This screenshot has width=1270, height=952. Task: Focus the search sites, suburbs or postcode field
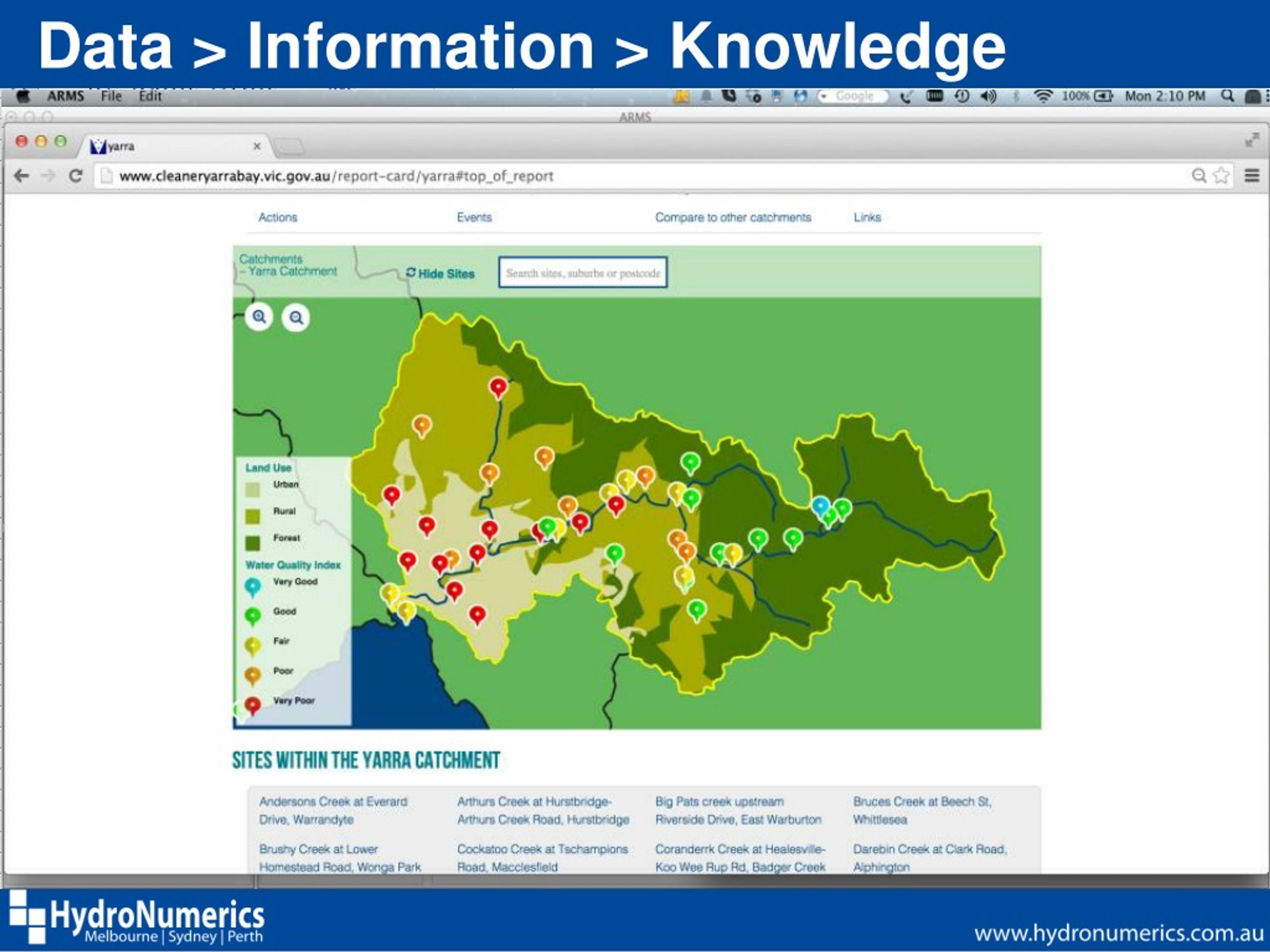[583, 273]
